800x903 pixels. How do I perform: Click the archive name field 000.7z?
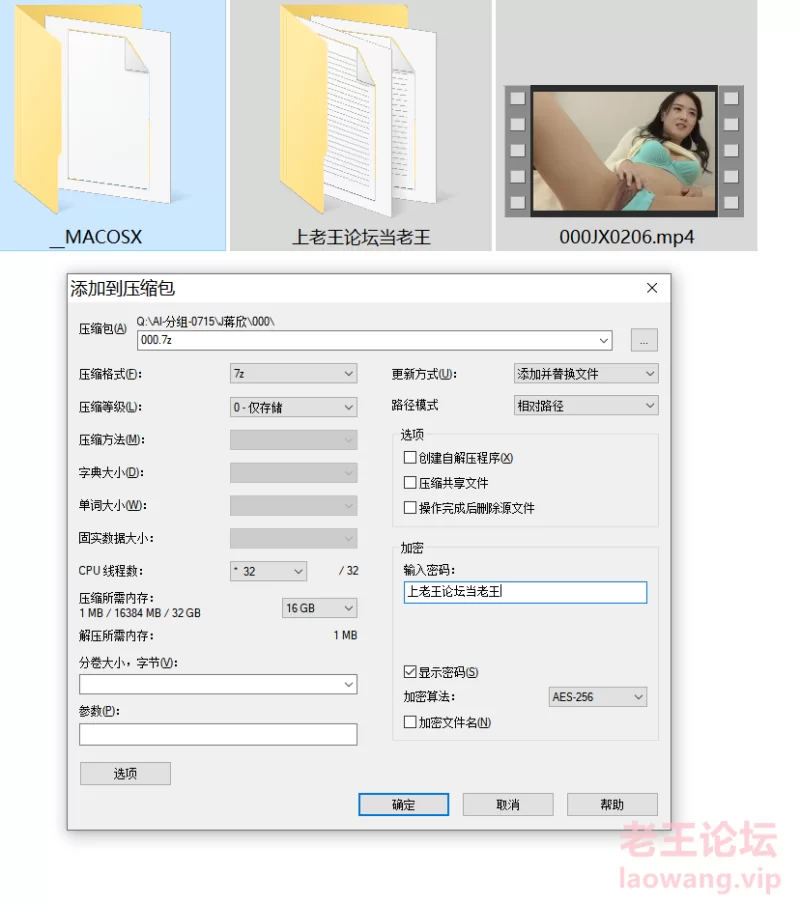tap(374, 340)
